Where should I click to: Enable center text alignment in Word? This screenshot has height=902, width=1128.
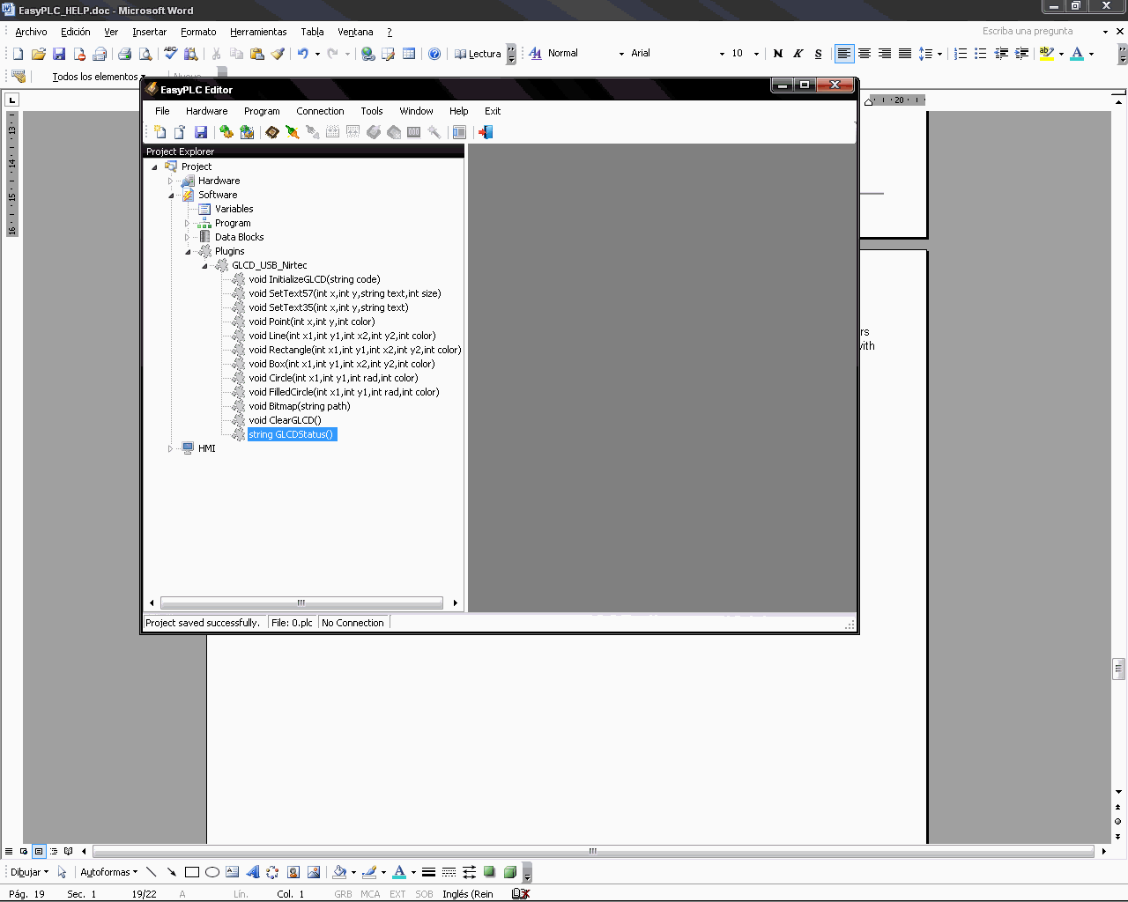tap(865, 54)
